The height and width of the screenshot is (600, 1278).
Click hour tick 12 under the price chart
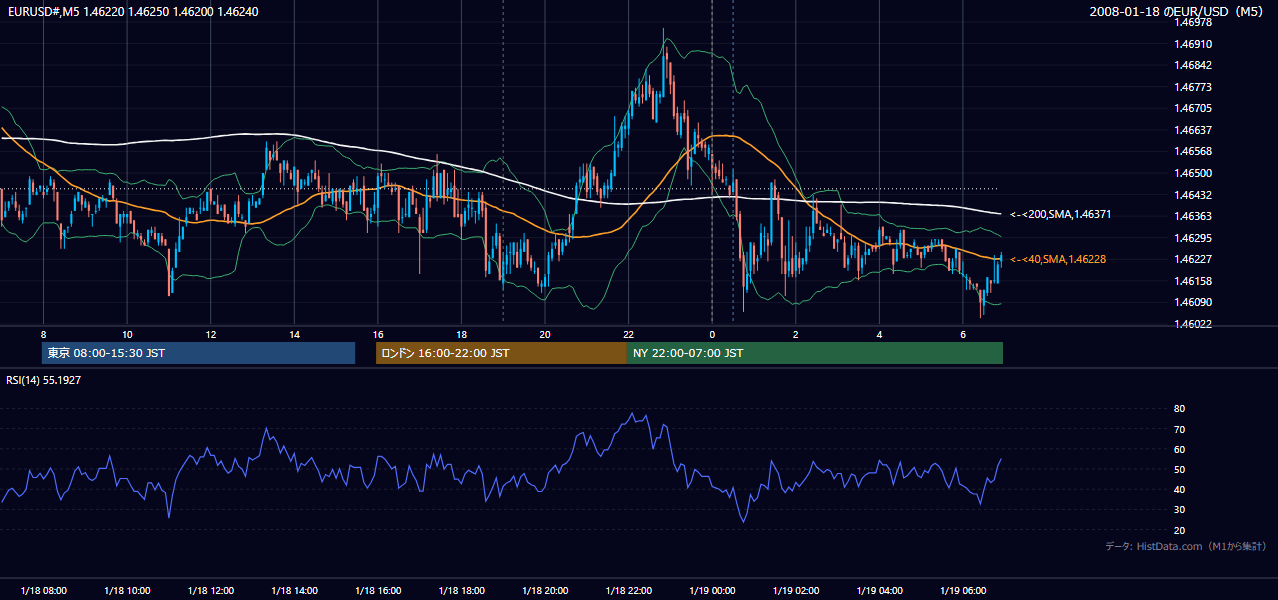pos(210,334)
